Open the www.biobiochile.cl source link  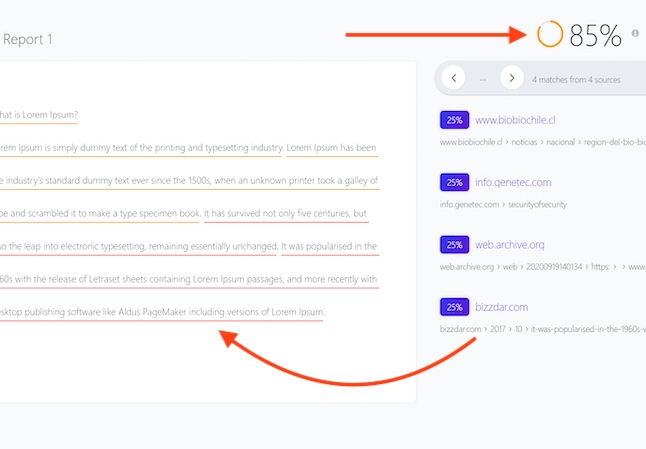[x=515, y=120]
